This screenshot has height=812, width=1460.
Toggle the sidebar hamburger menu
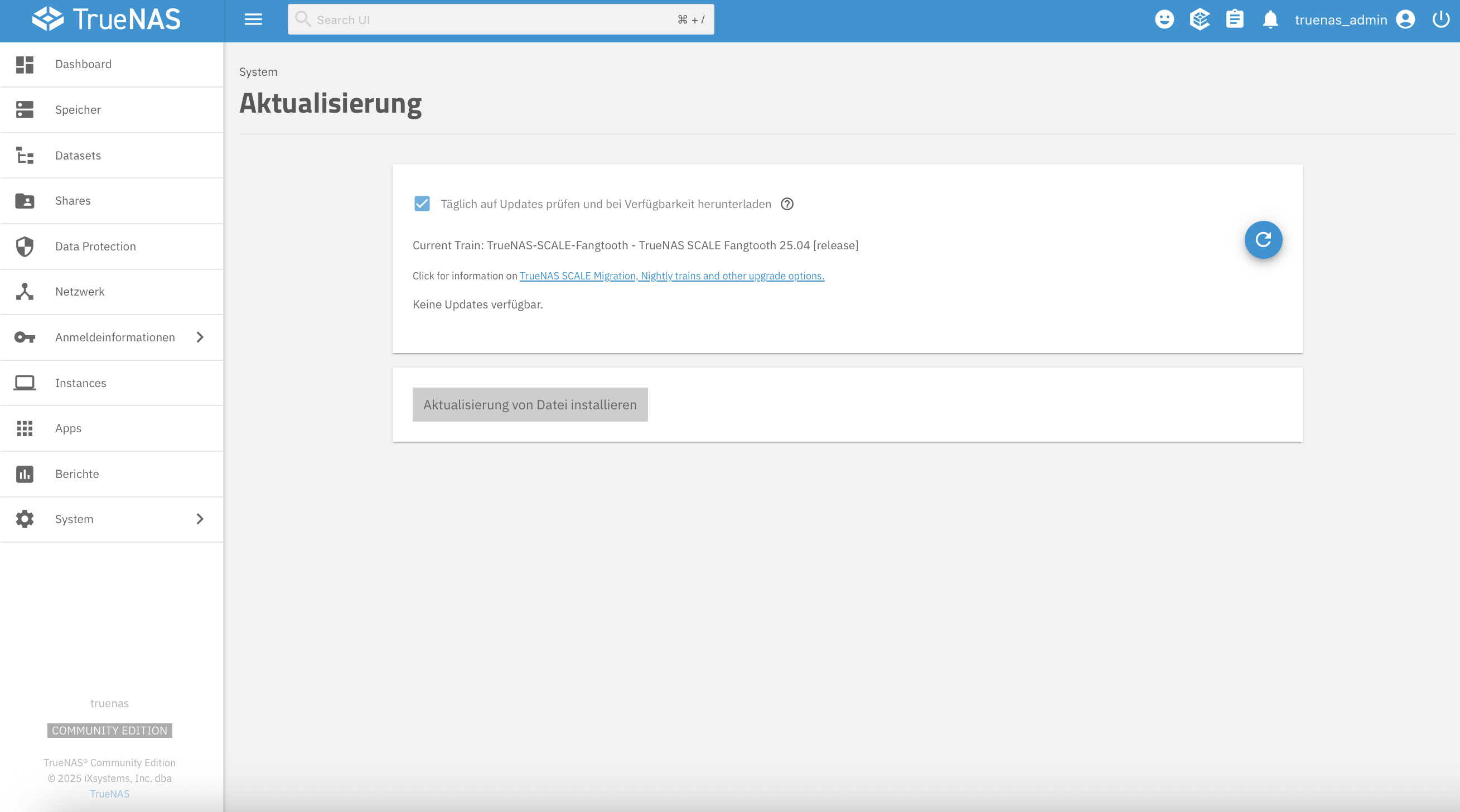pyautogui.click(x=253, y=20)
